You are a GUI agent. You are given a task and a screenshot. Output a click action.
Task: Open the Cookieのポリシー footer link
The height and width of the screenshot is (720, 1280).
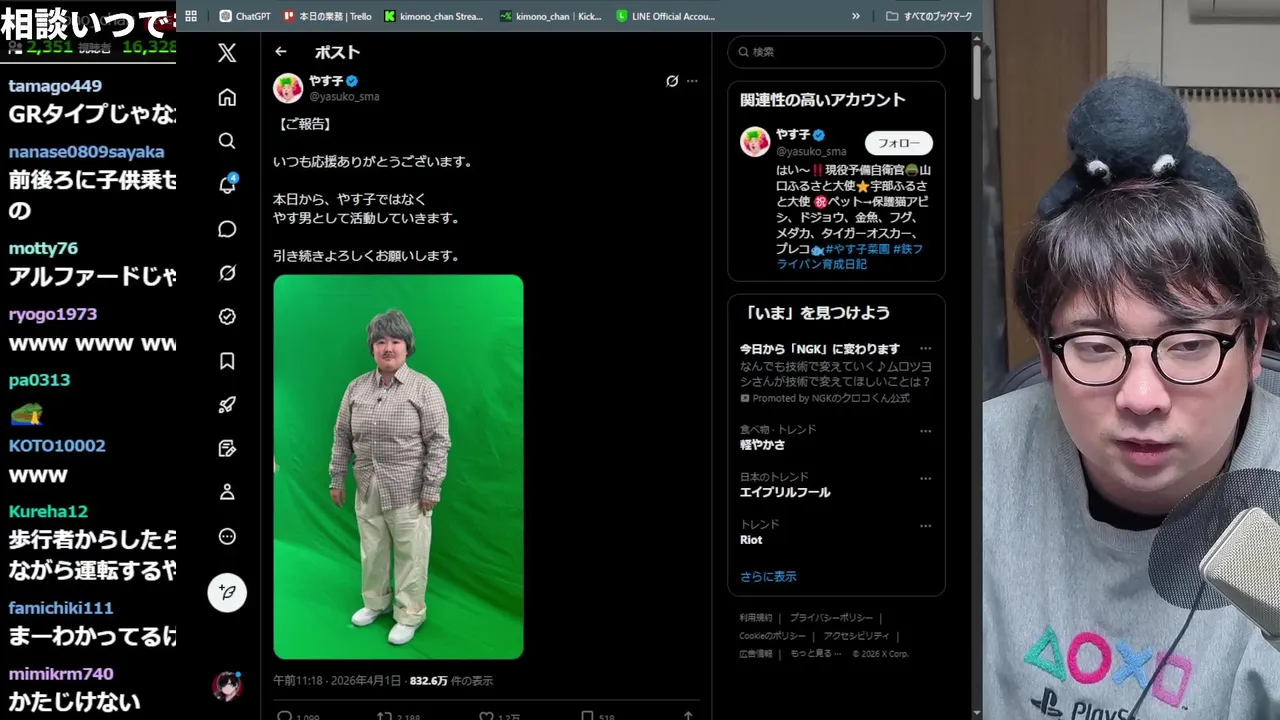pyautogui.click(x=772, y=636)
